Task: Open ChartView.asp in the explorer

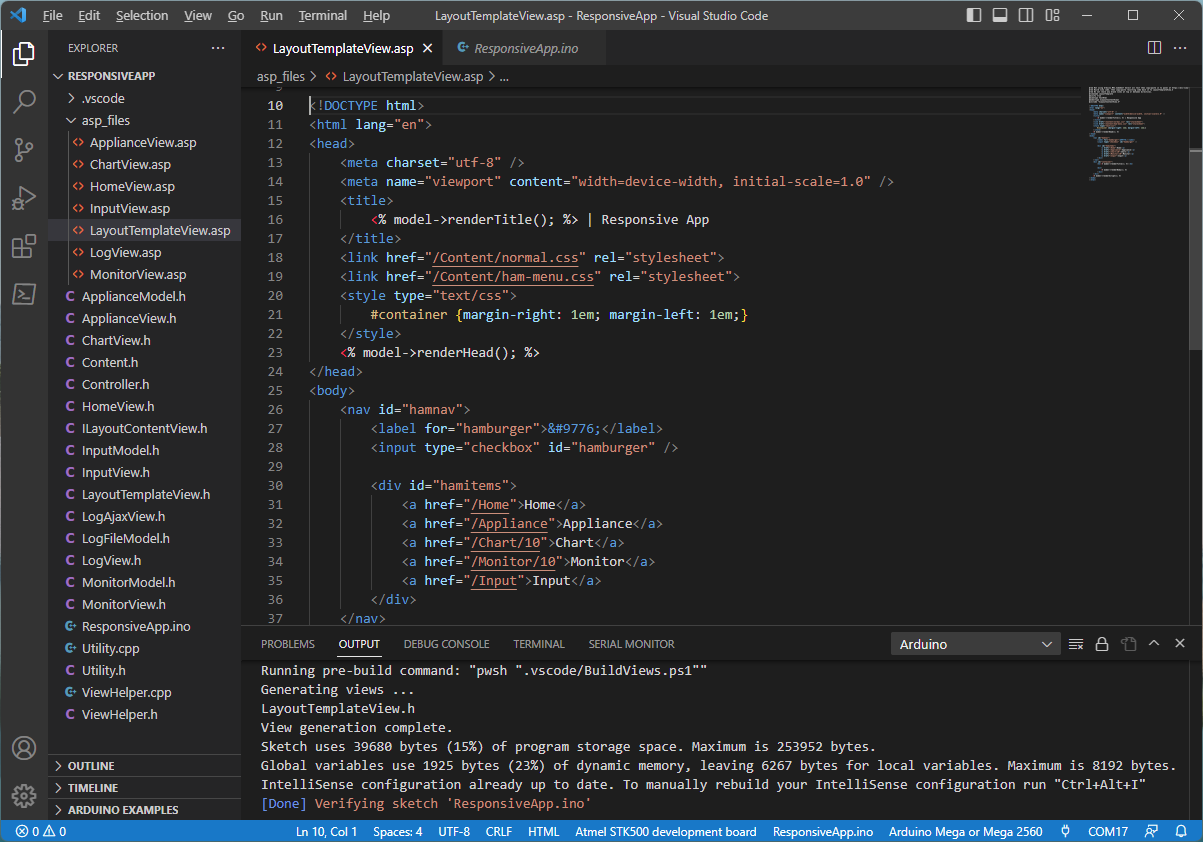Action: click(144, 164)
